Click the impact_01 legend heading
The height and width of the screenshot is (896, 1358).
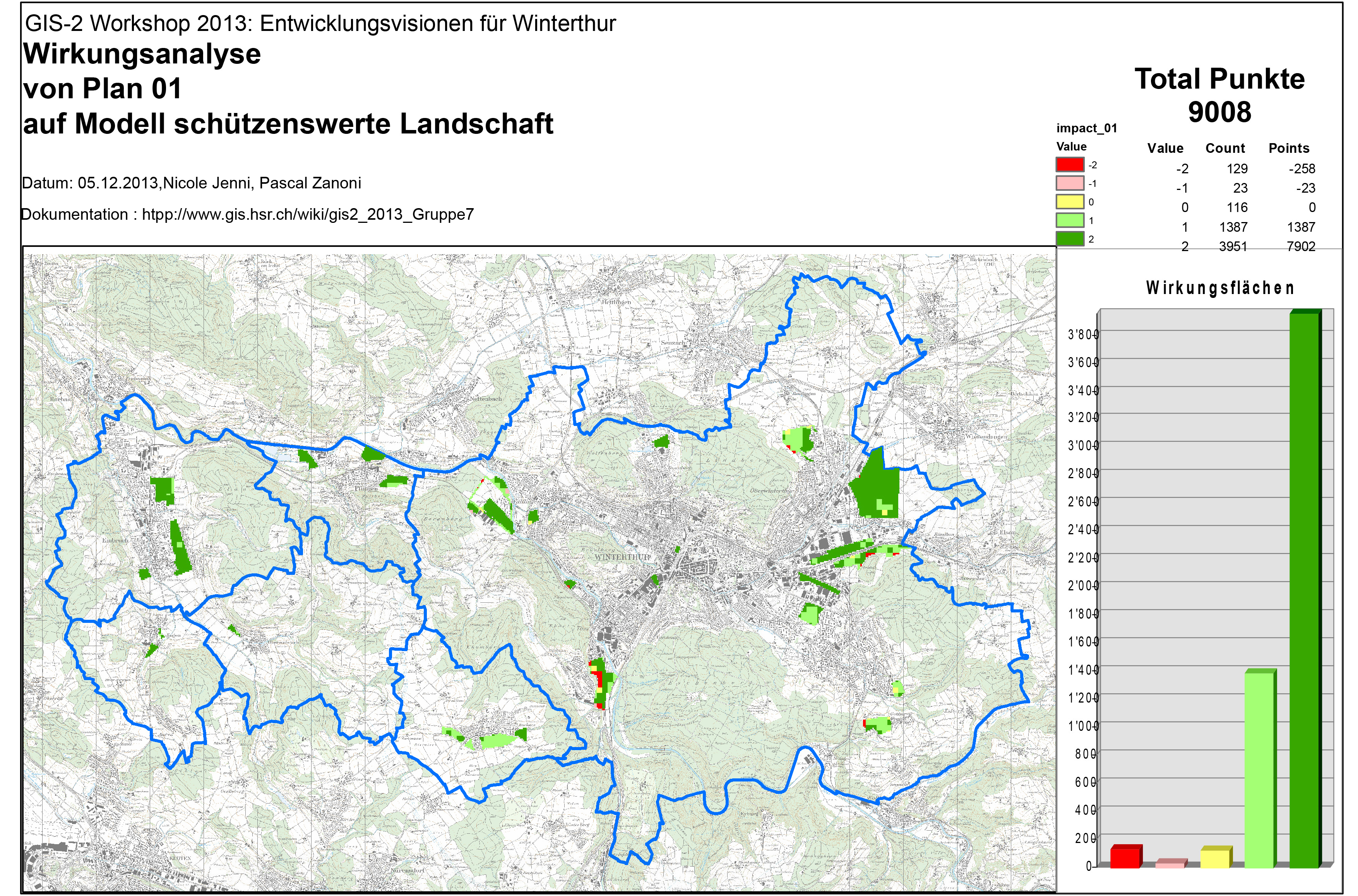1086,128
